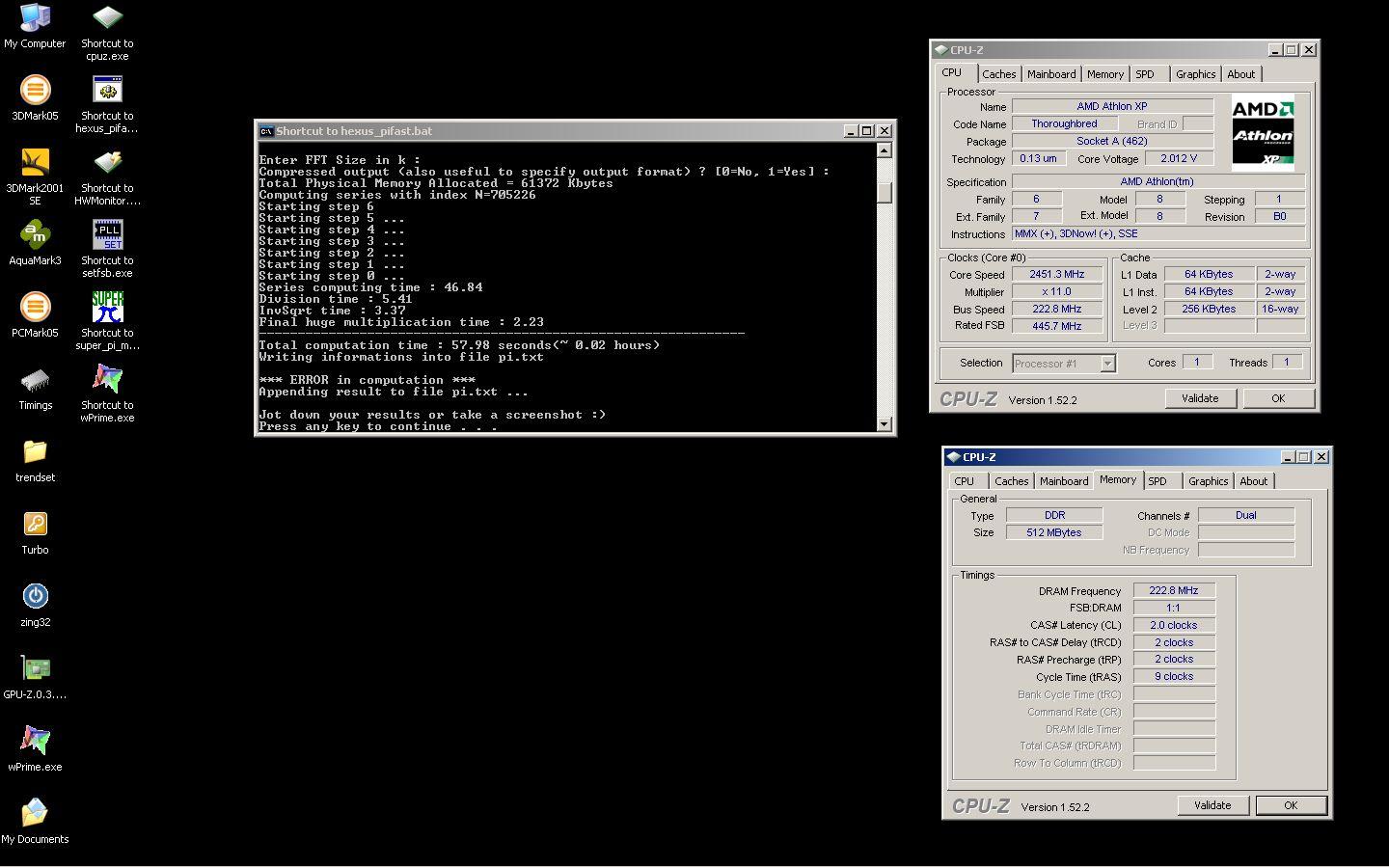Click the console window system menu icon
Screen dimensions: 1389x868
pyautogui.click(x=266, y=131)
